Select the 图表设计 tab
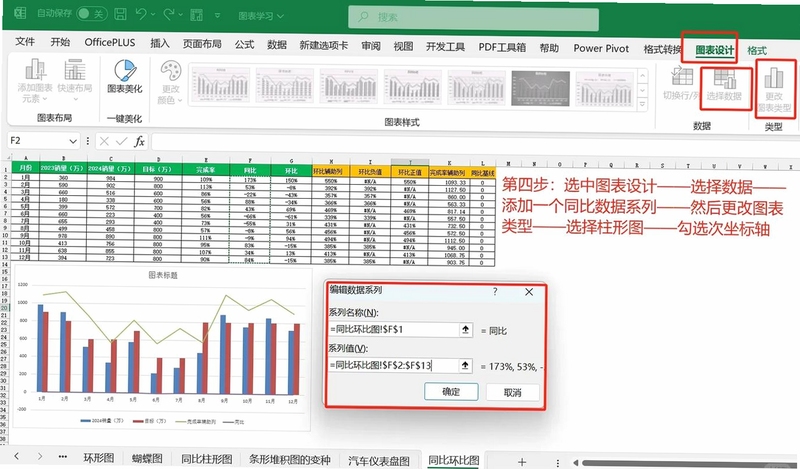 pos(714,50)
